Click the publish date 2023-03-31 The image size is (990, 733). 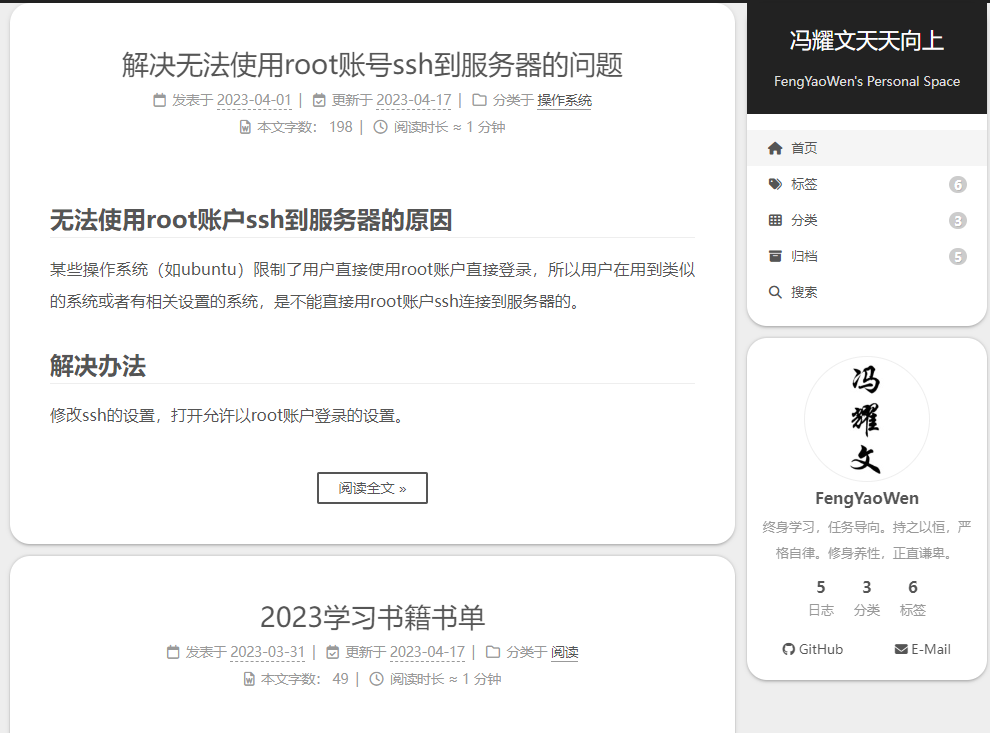click(x=268, y=652)
